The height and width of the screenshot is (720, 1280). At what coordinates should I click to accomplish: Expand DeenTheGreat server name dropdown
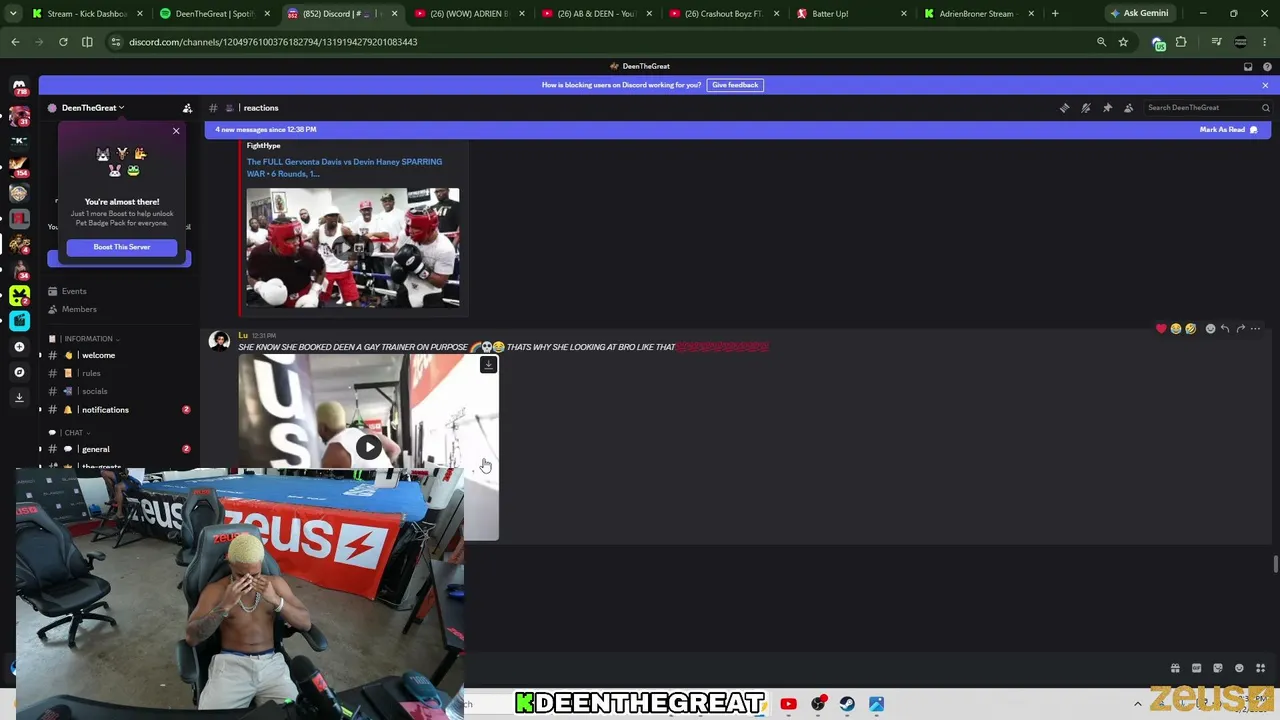pos(92,108)
